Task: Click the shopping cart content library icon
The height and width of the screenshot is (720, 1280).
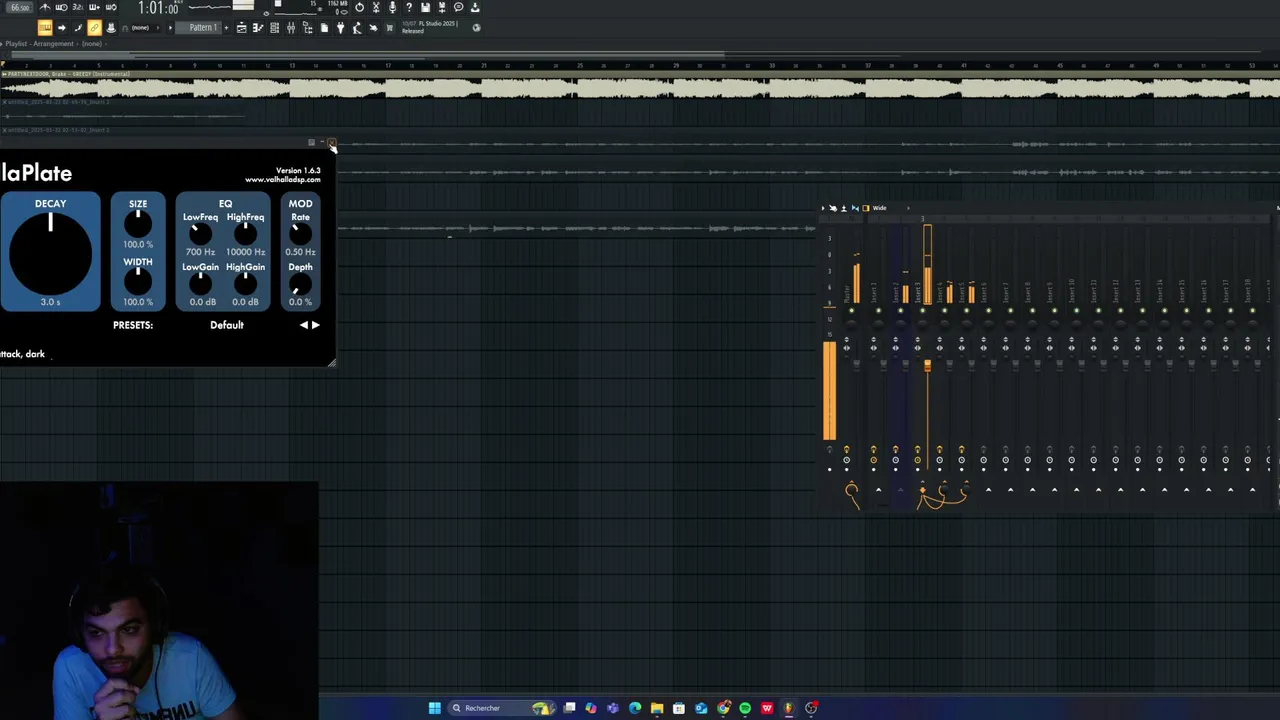Action: click(389, 28)
